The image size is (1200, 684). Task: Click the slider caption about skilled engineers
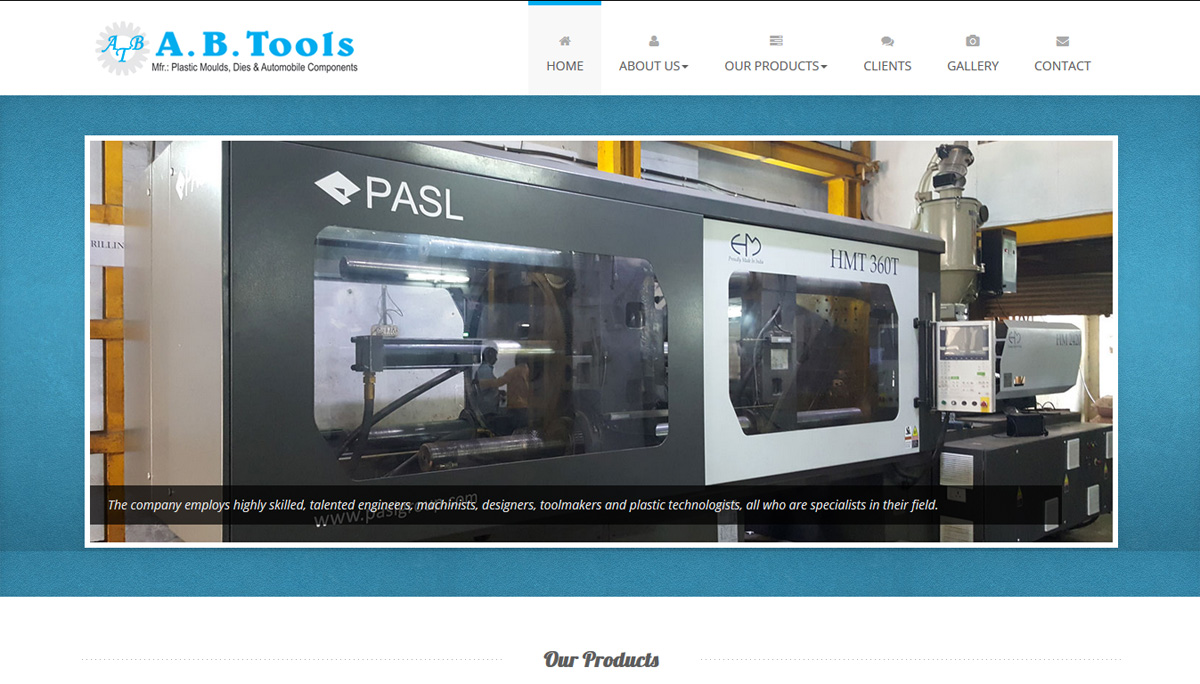[x=523, y=505]
